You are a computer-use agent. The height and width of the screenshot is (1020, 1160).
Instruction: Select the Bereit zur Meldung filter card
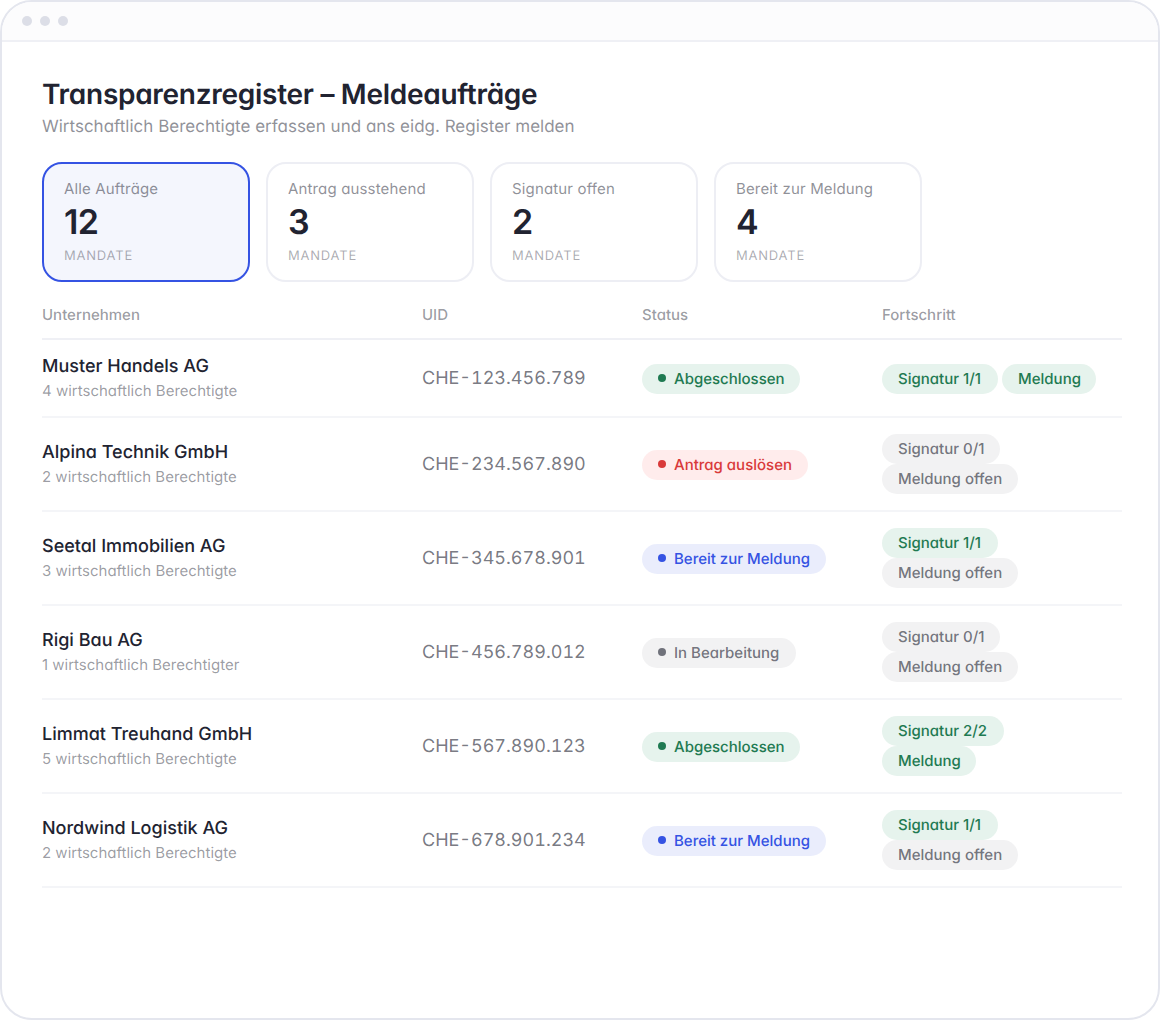pos(817,222)
